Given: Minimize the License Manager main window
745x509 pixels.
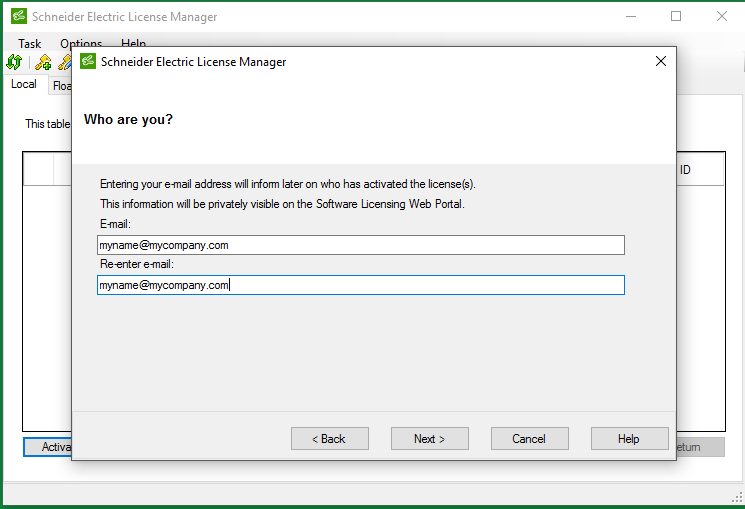Looking at the screenshot, I should click(631, 16).
